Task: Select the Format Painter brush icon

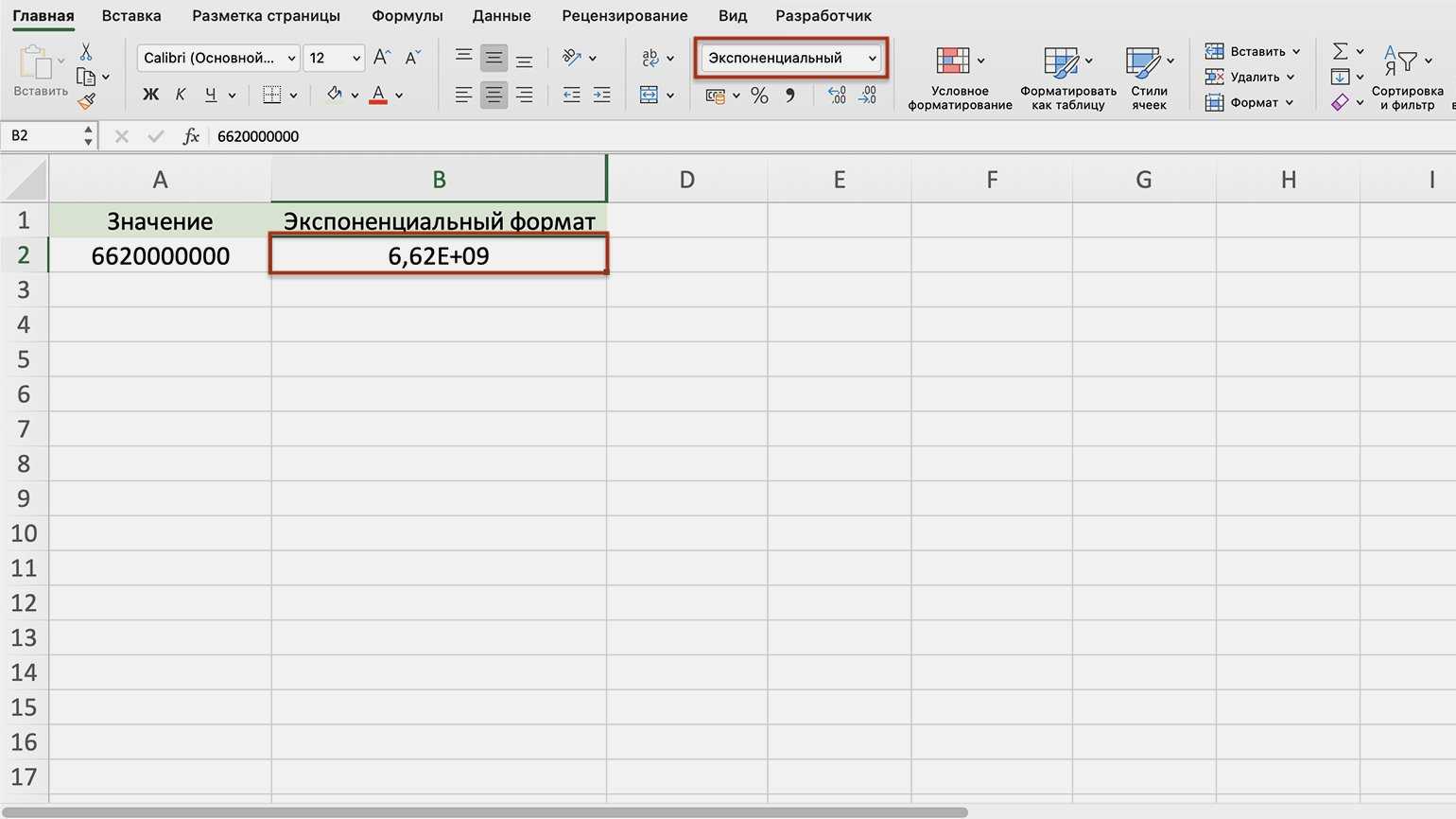Action: coord(86,100)
